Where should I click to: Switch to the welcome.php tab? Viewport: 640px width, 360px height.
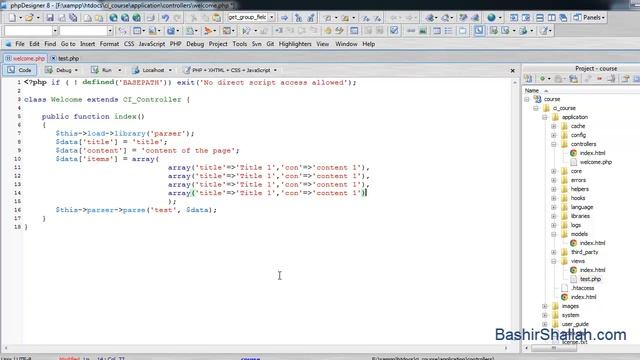(25, 58)
